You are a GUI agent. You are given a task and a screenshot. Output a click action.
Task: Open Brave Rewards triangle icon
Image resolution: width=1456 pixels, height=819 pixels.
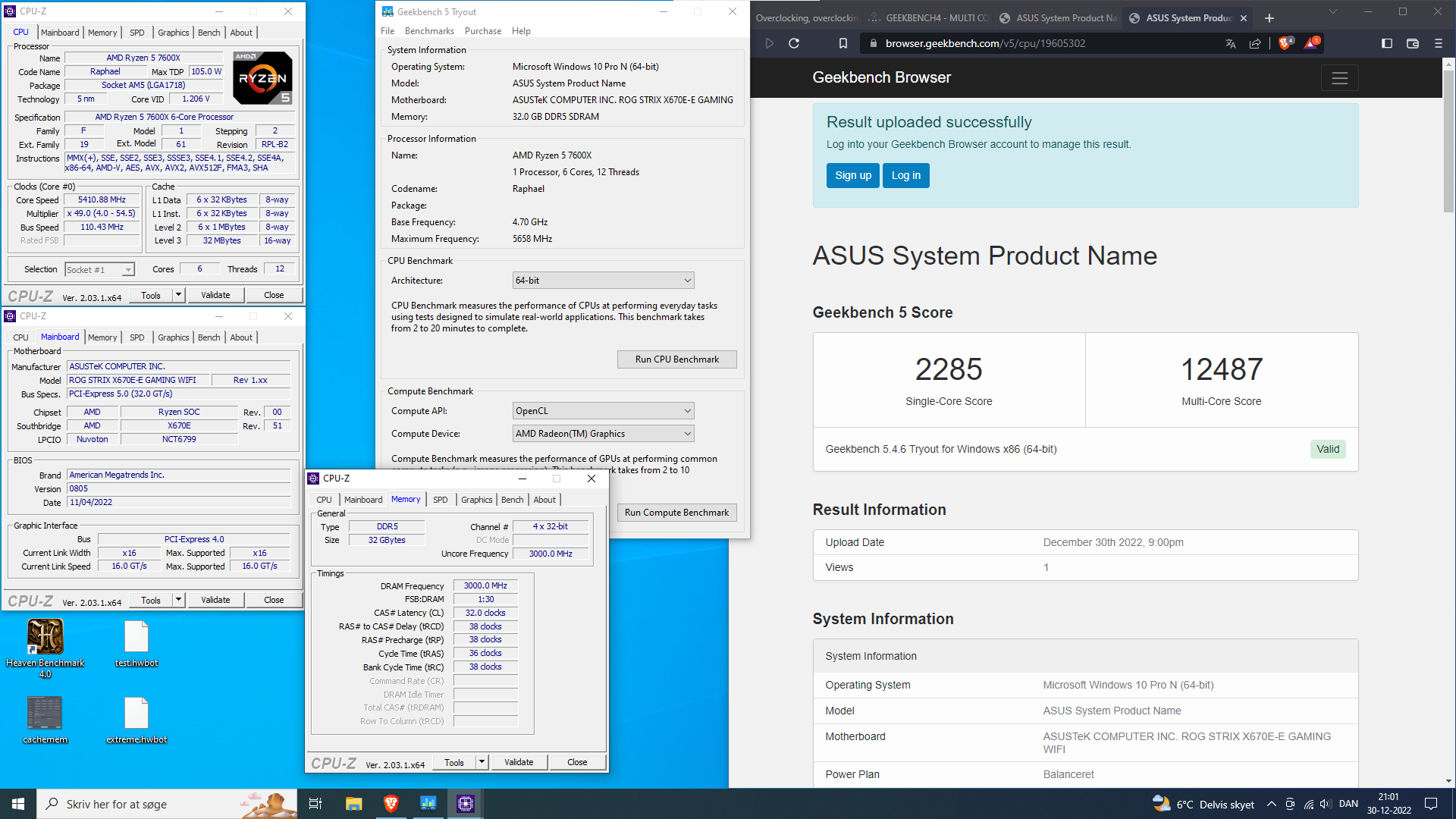coord(1312,42)
